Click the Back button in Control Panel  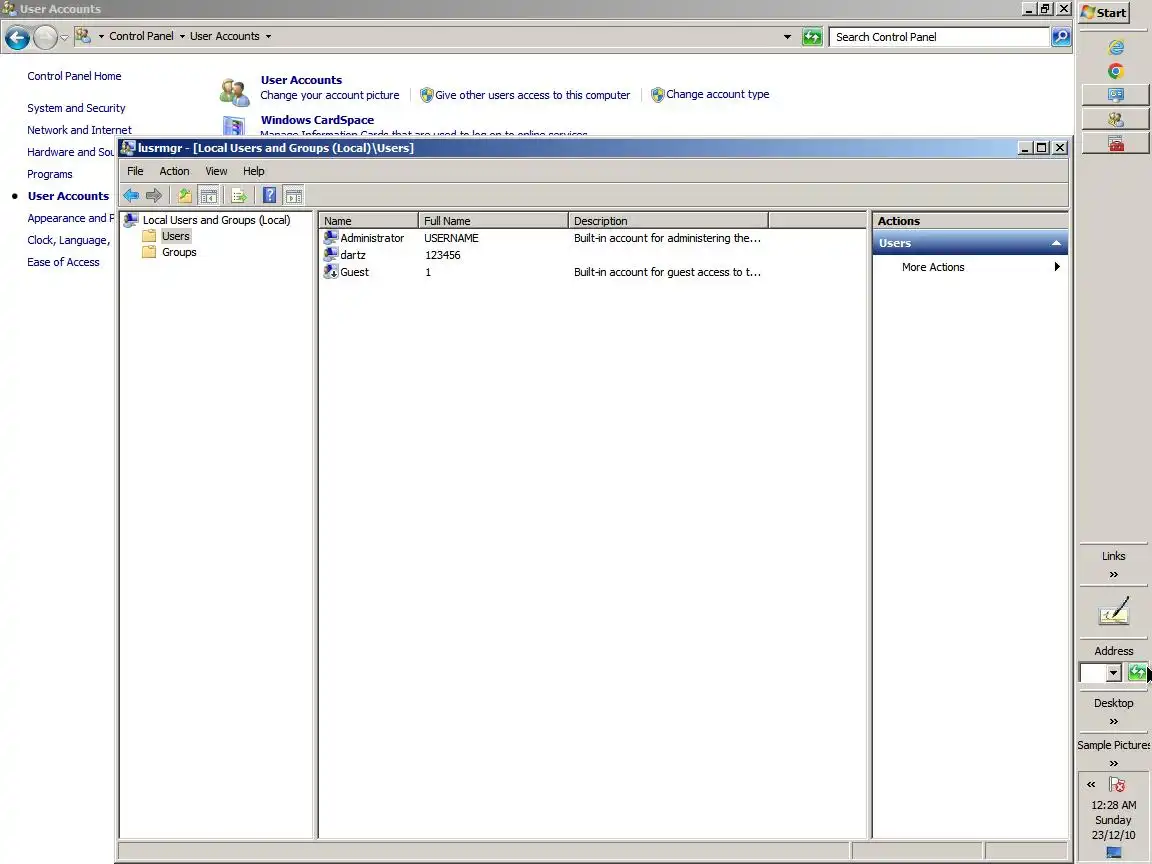[18, 37]
